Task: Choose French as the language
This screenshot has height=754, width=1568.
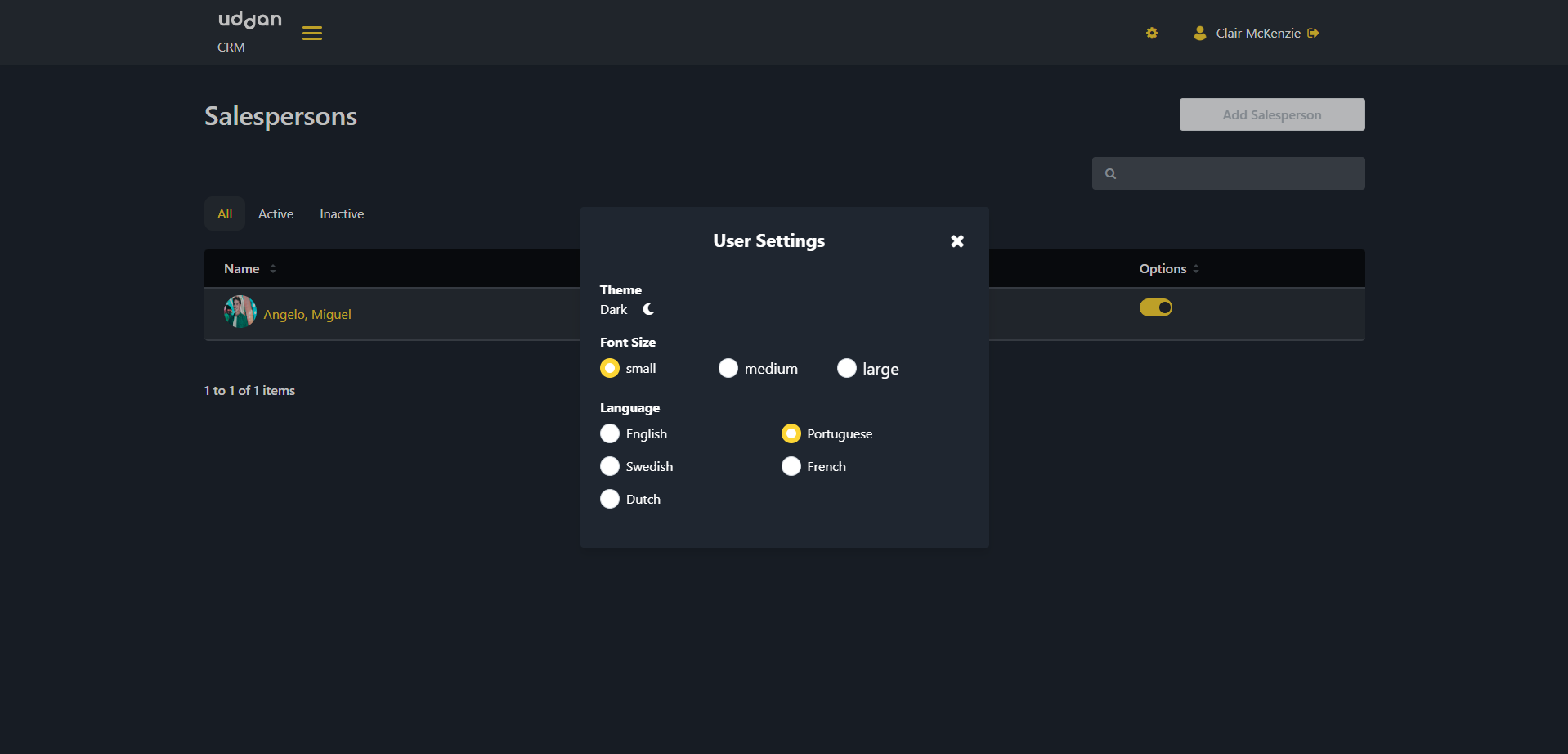Action: click(791, 466)
